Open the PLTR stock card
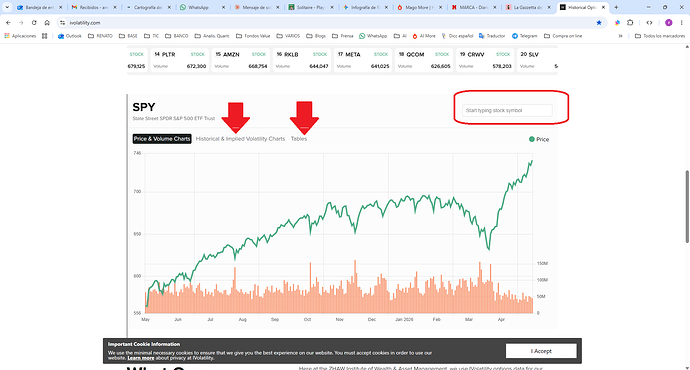This screenshot has height=370, width=690. [x=180, y=60]
